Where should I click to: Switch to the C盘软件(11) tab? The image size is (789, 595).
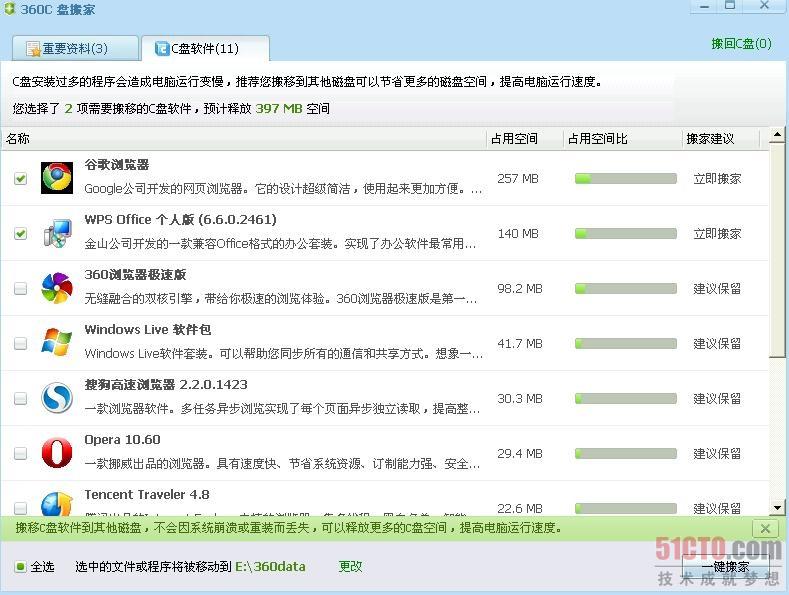tap(205, 48)
